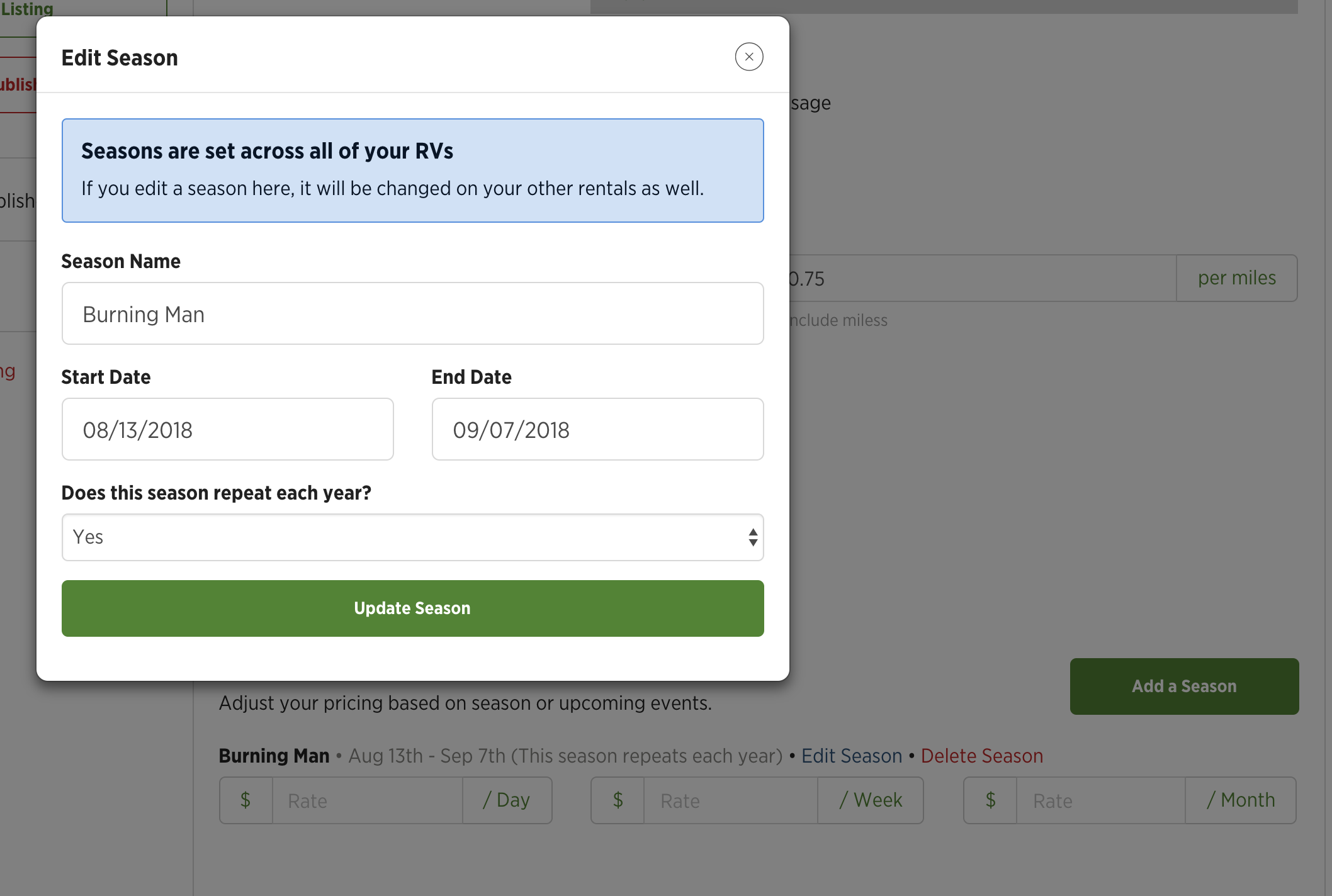Viewport: 1332px width, 896px height.
Task: Click the Add a Season button
Action: pos(1184,686)
